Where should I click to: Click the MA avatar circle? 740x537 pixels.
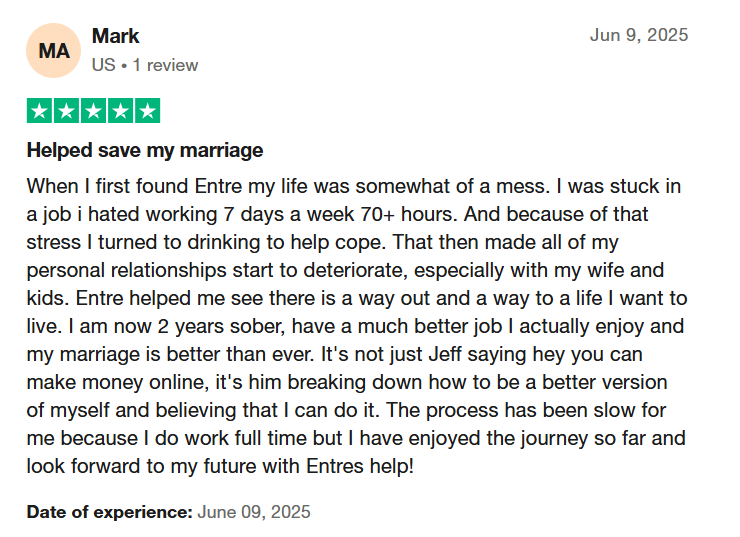point(54,50)
